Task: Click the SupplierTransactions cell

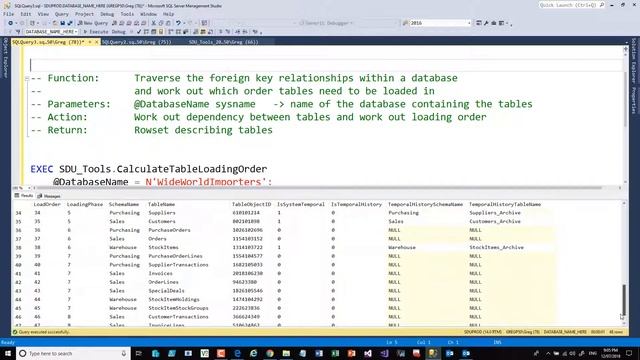Action: tap(178, 265)
